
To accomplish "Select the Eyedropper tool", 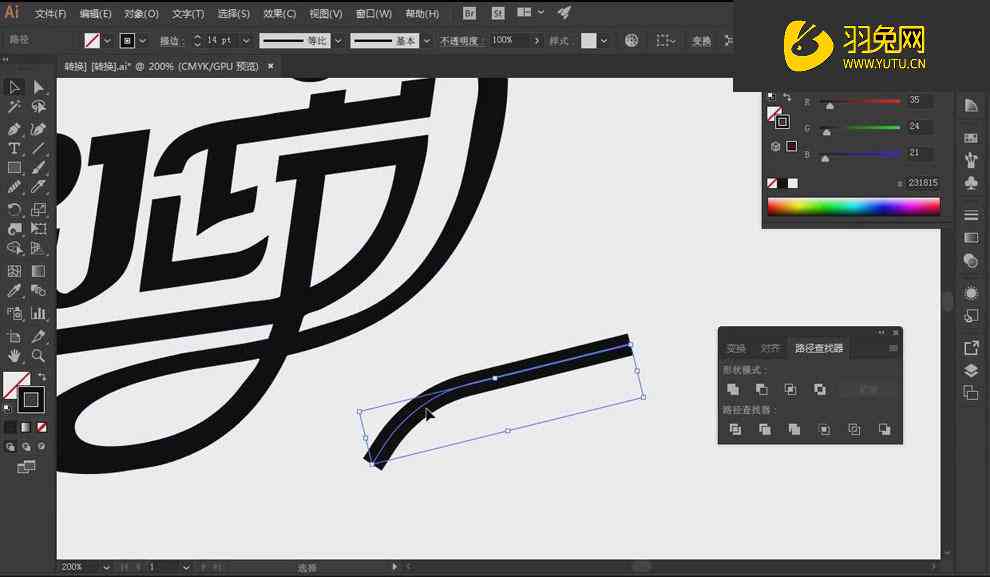I will pyautogui.click(x=14, y=290).
